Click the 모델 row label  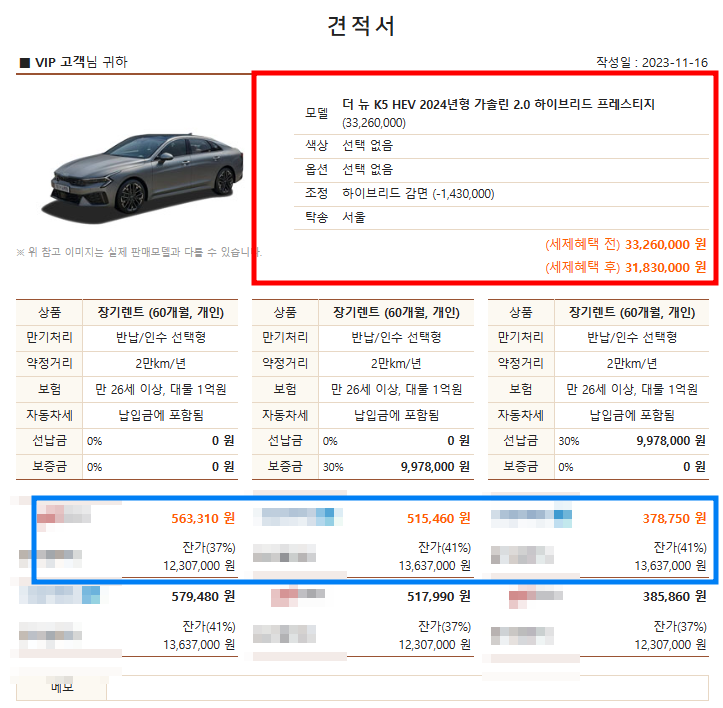pyautogui.click(x=316, y=113)
